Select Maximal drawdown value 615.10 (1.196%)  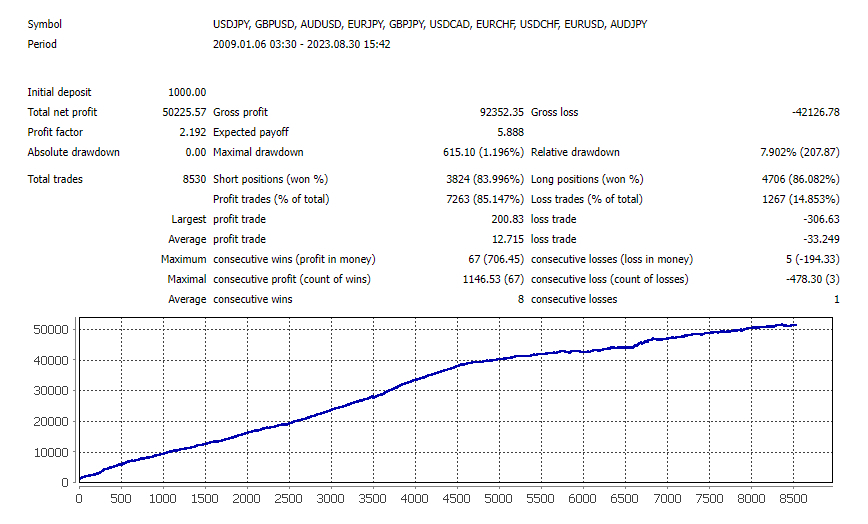483,152
